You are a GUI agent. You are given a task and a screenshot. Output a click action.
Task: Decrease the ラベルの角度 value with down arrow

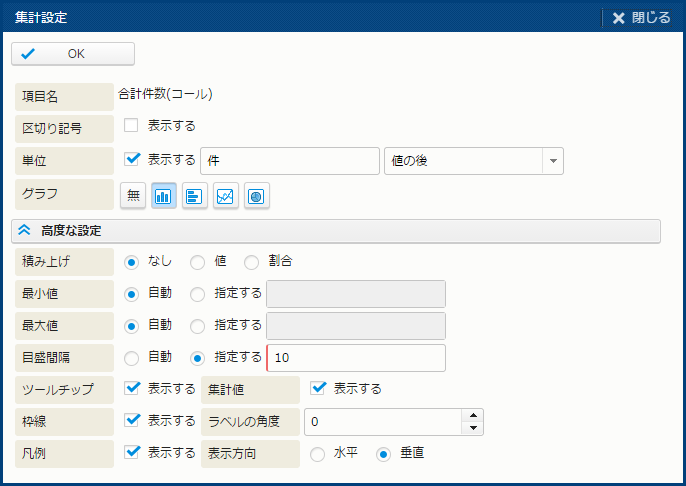click(x=474, y=429)
